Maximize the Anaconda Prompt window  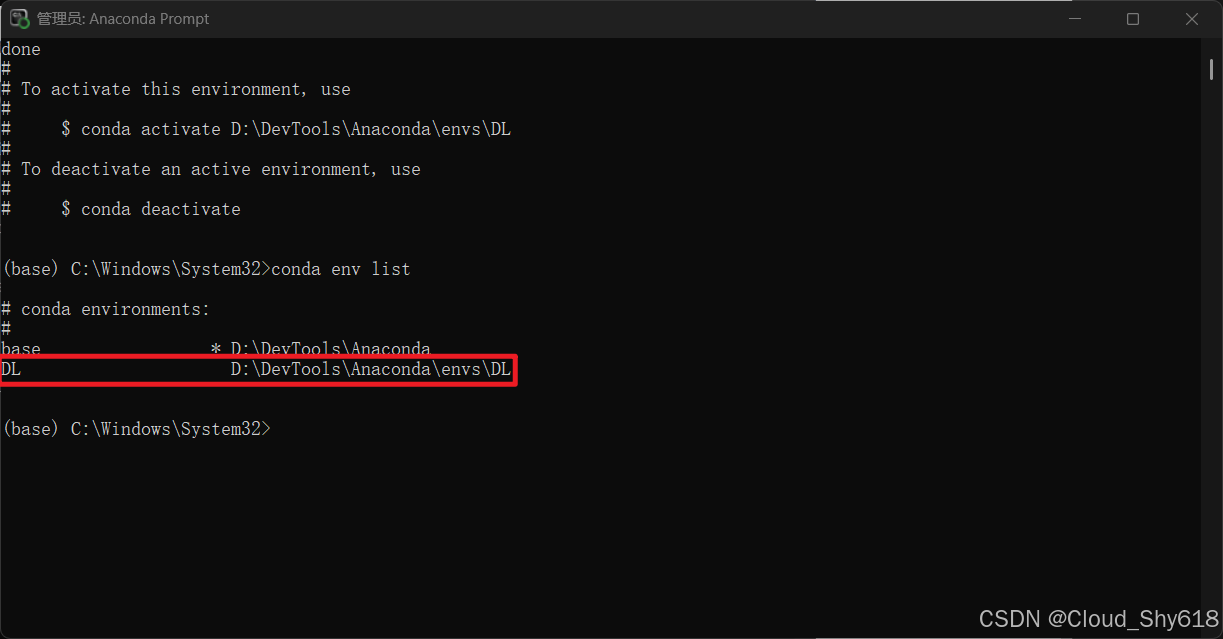1132,18
